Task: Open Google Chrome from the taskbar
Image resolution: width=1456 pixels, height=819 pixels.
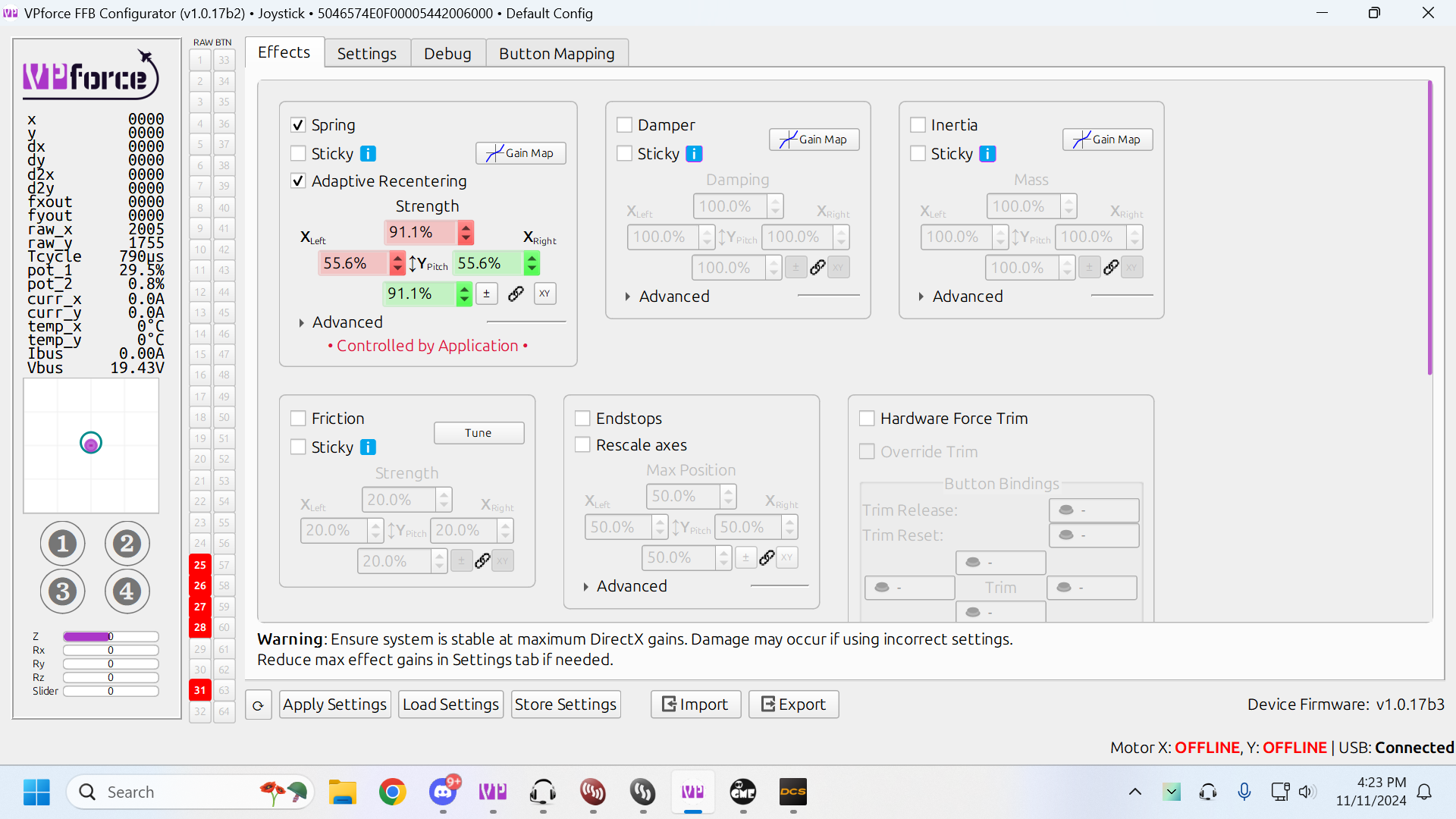Action: click(x=392, y=792)
